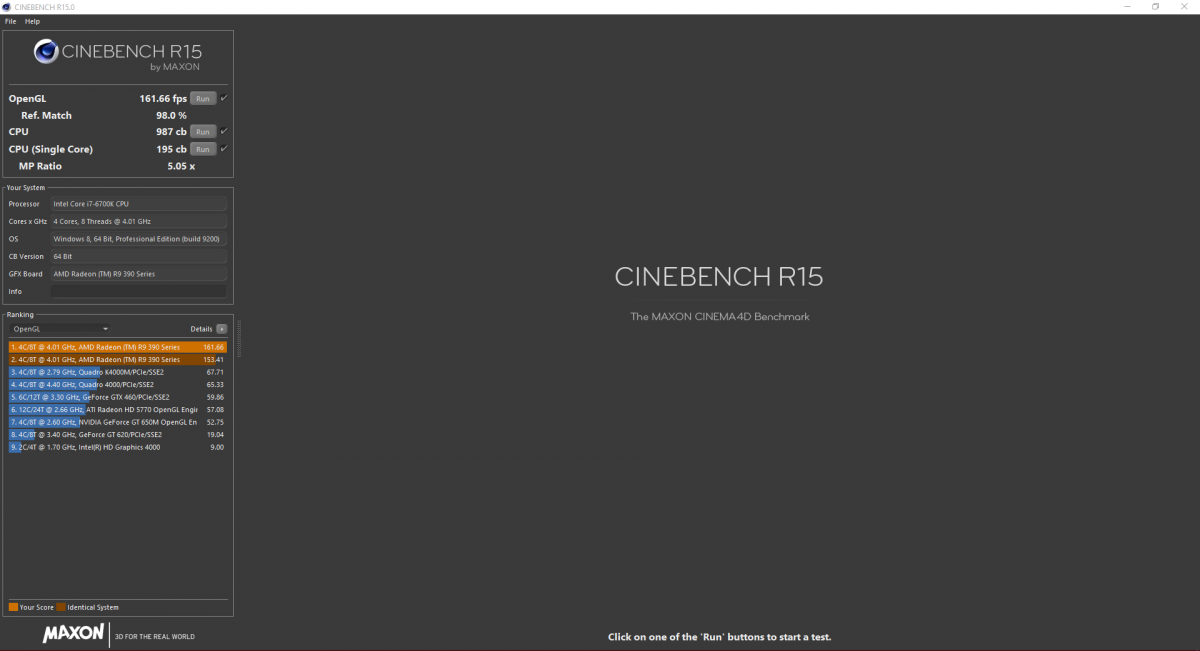The image size is (1200, 651).
Task: Toggle the CPU test checkbox
Action: click(x=224, y=132)
